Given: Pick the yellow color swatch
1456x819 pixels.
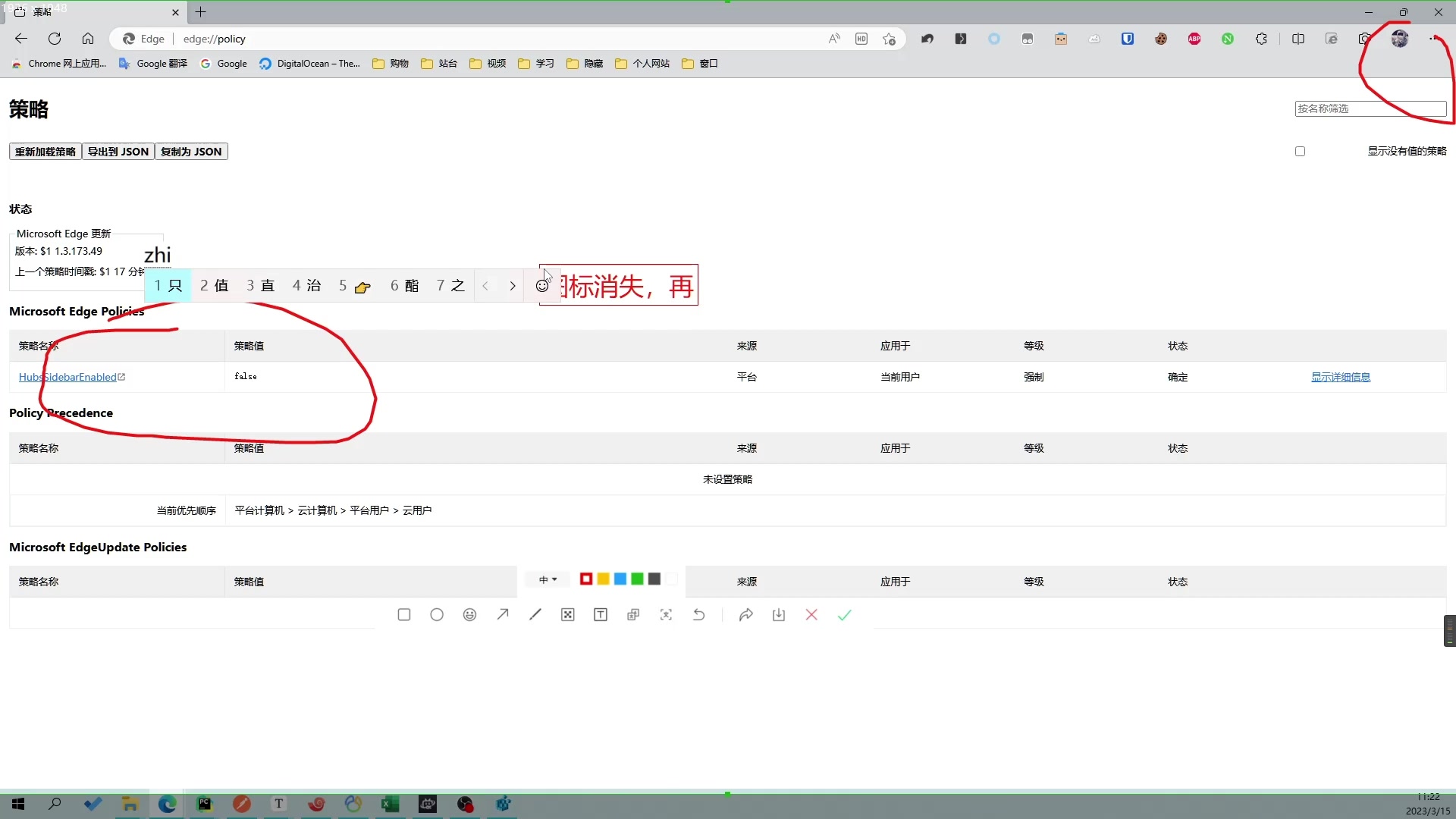Looking at the screenshot, I should (x=604, y=579).
